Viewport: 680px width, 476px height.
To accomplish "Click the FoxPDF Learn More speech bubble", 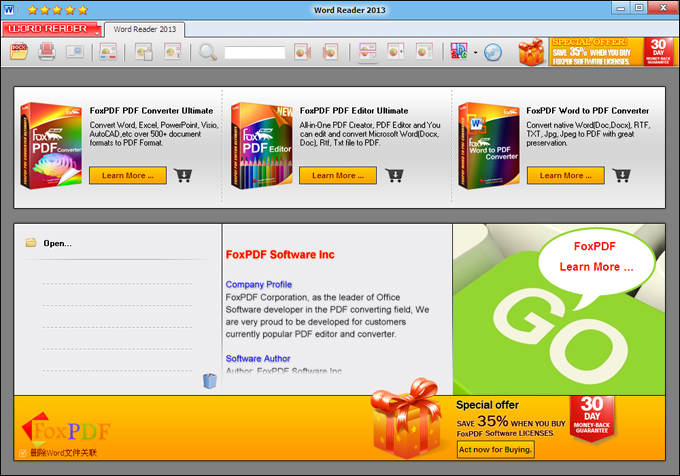I will point(595,257).
